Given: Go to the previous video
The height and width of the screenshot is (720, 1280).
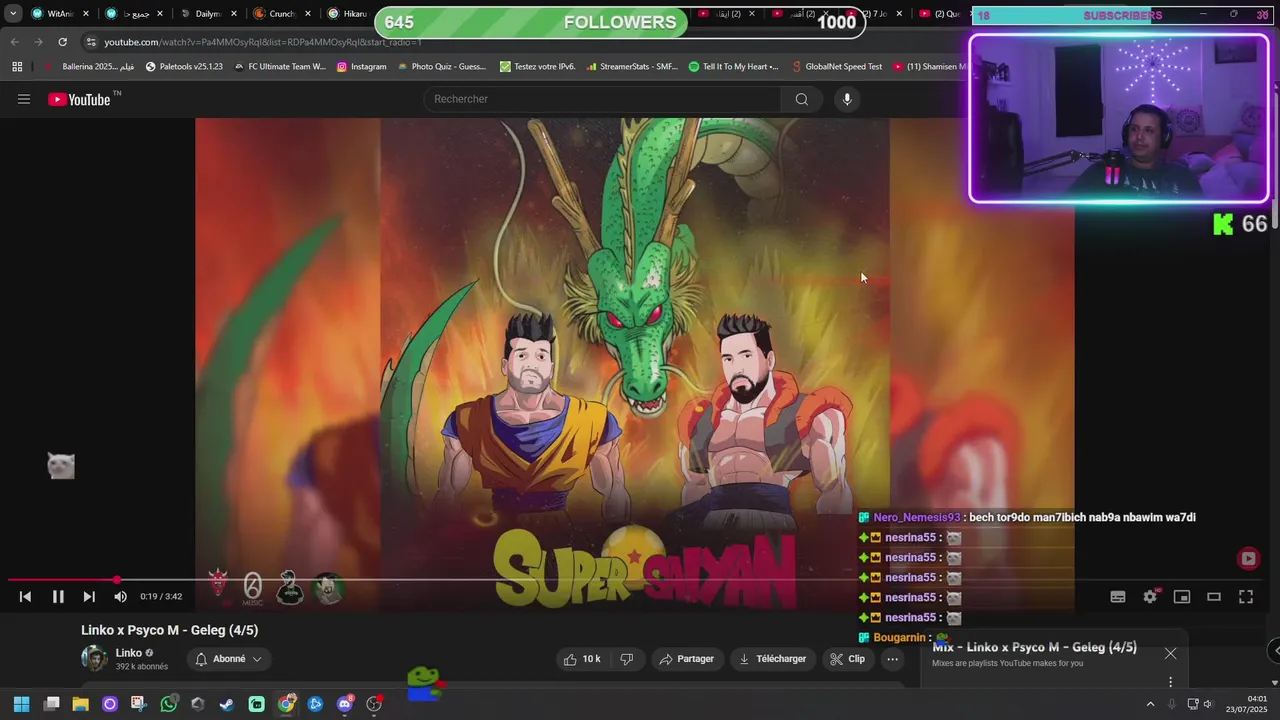Looking at the screenshot, I should click(25, 597).
